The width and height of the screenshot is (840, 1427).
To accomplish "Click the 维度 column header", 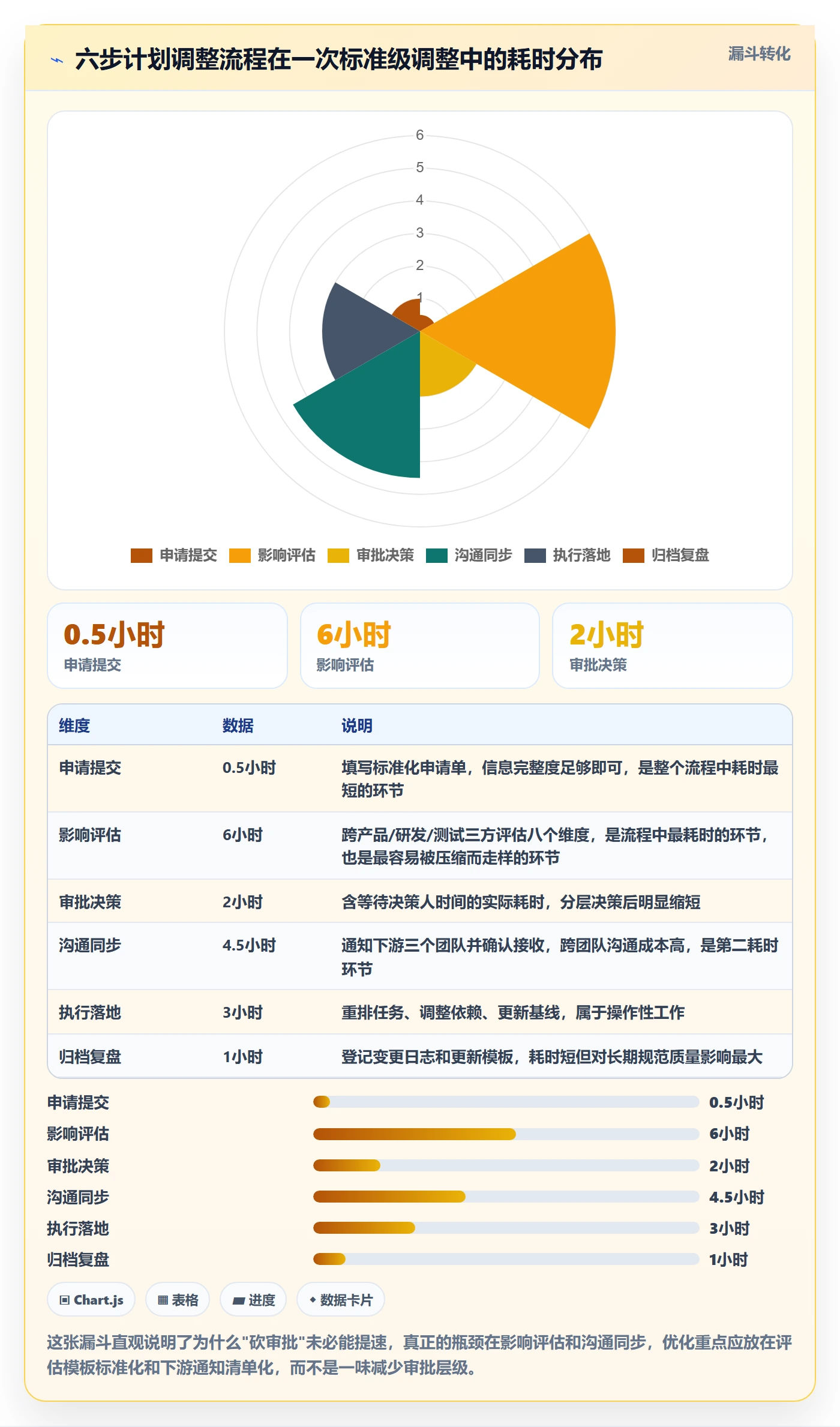I will 74,726.
